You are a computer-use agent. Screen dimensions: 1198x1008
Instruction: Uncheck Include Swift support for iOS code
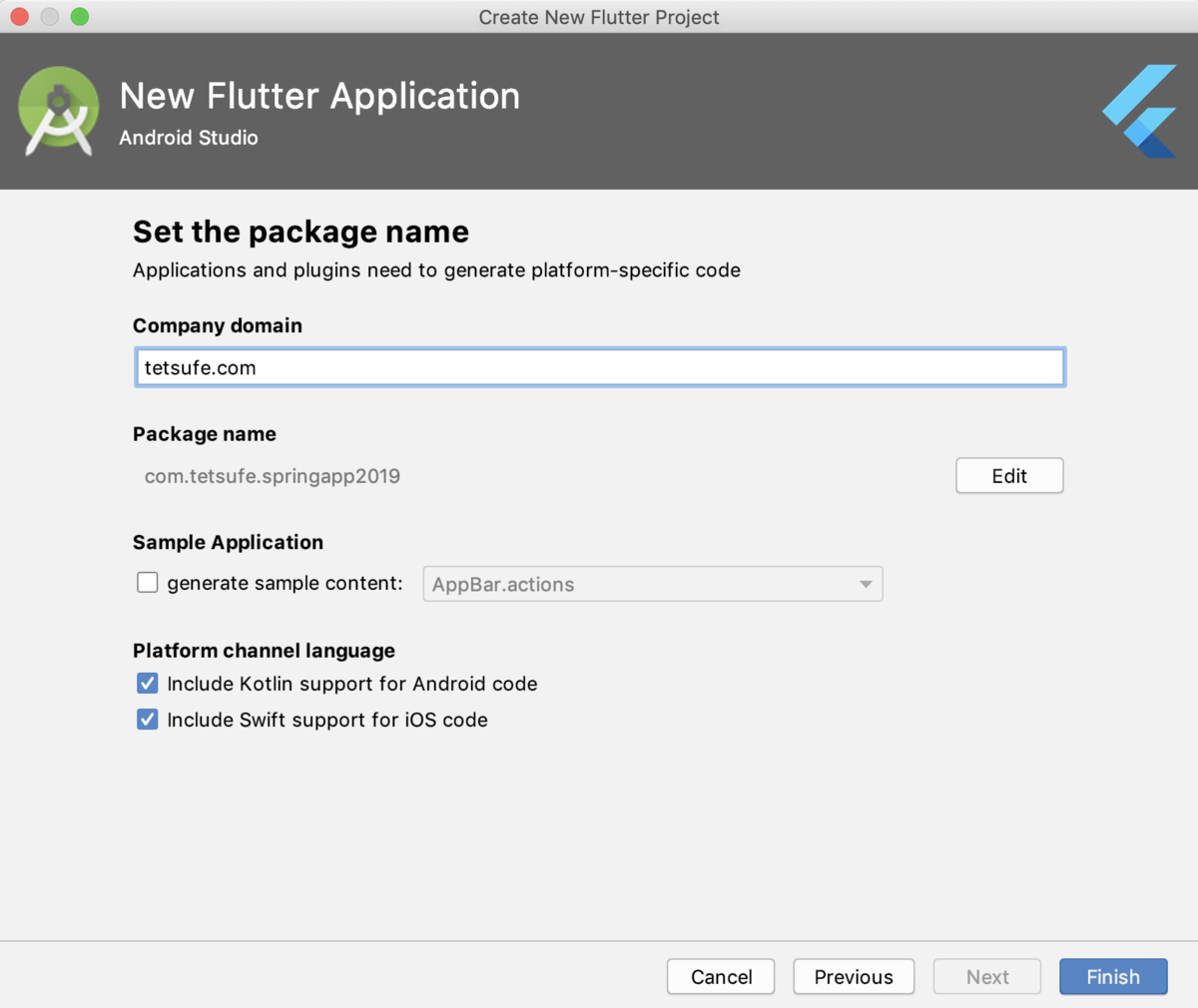click(148, 720)
